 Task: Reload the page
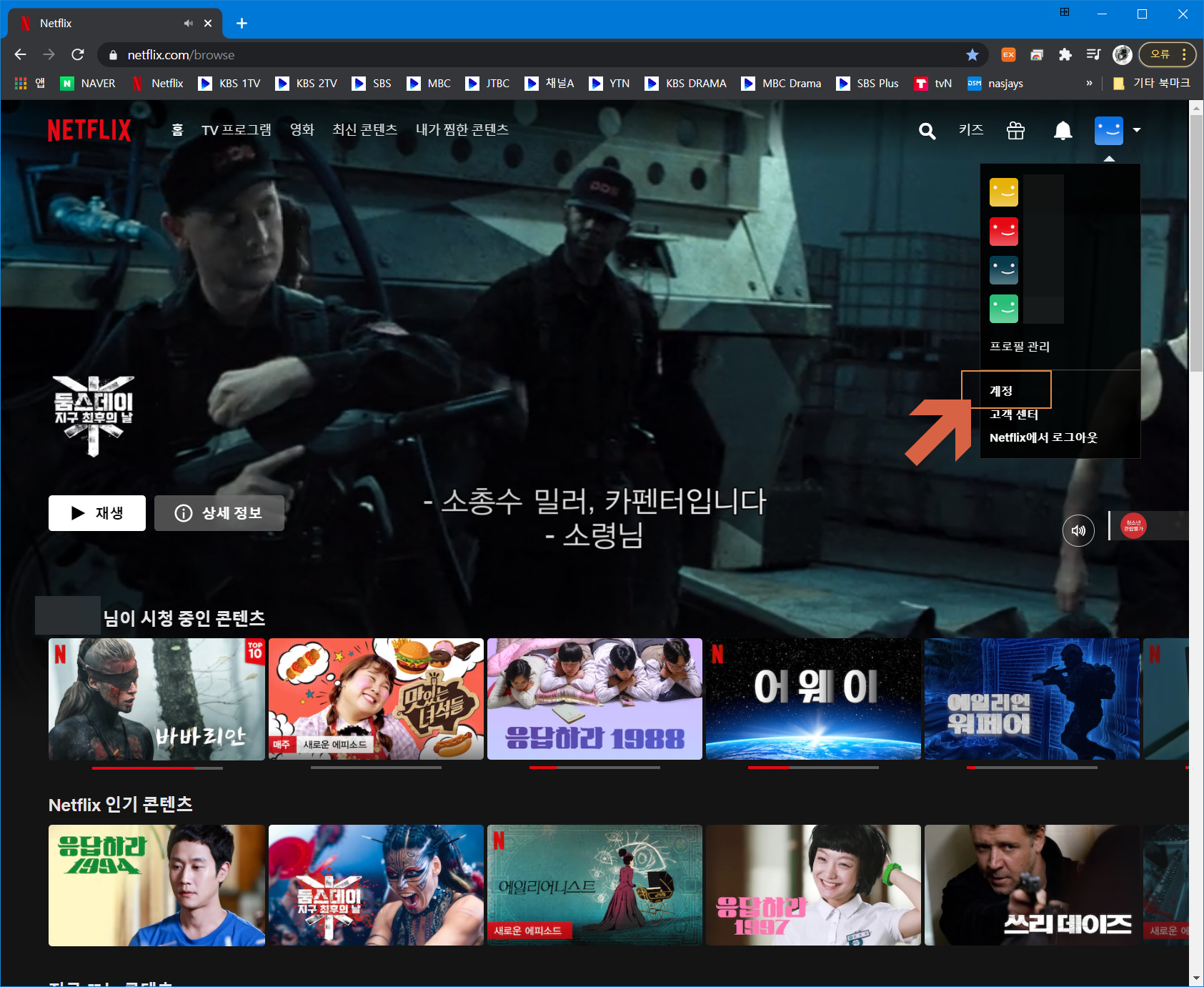click(78, 55)
